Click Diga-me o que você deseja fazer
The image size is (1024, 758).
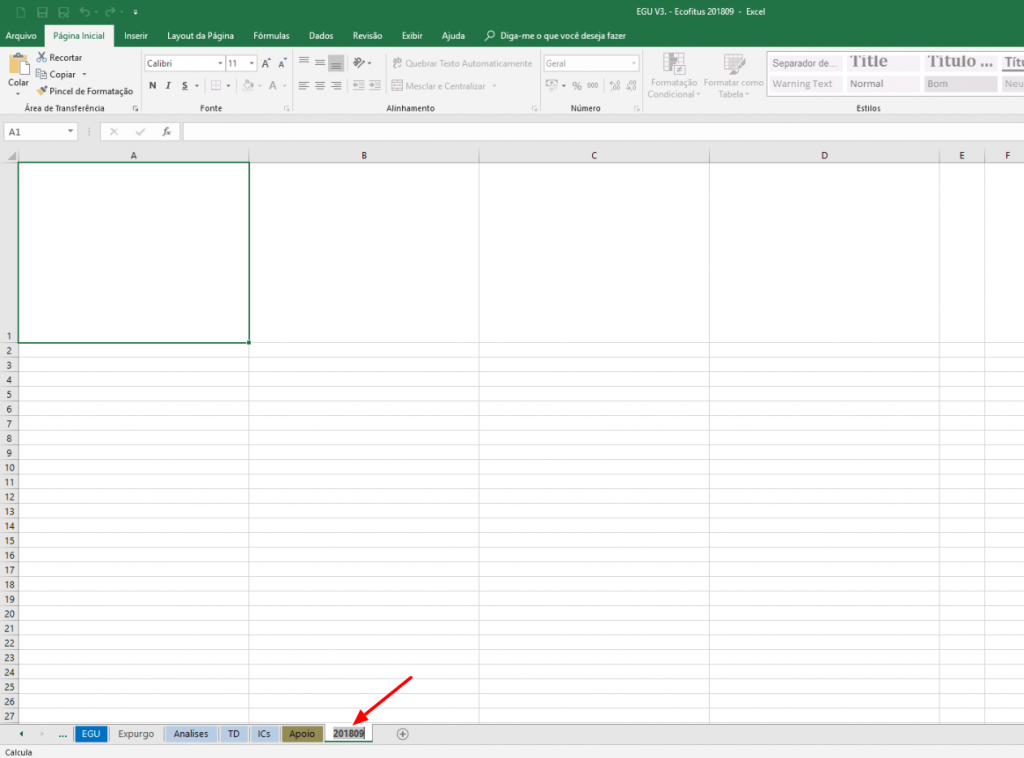pos(556,36)
